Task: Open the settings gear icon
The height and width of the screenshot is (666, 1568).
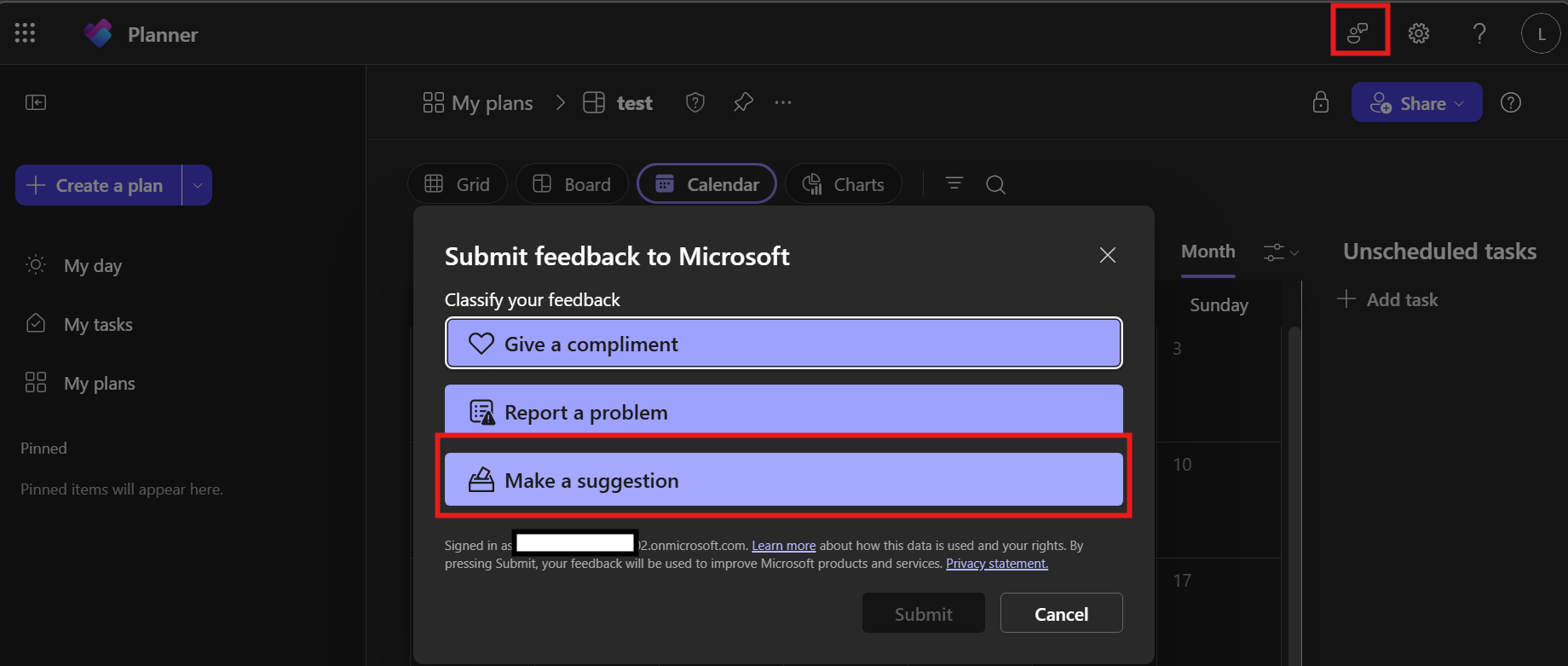Action: tap(1419, 33)
